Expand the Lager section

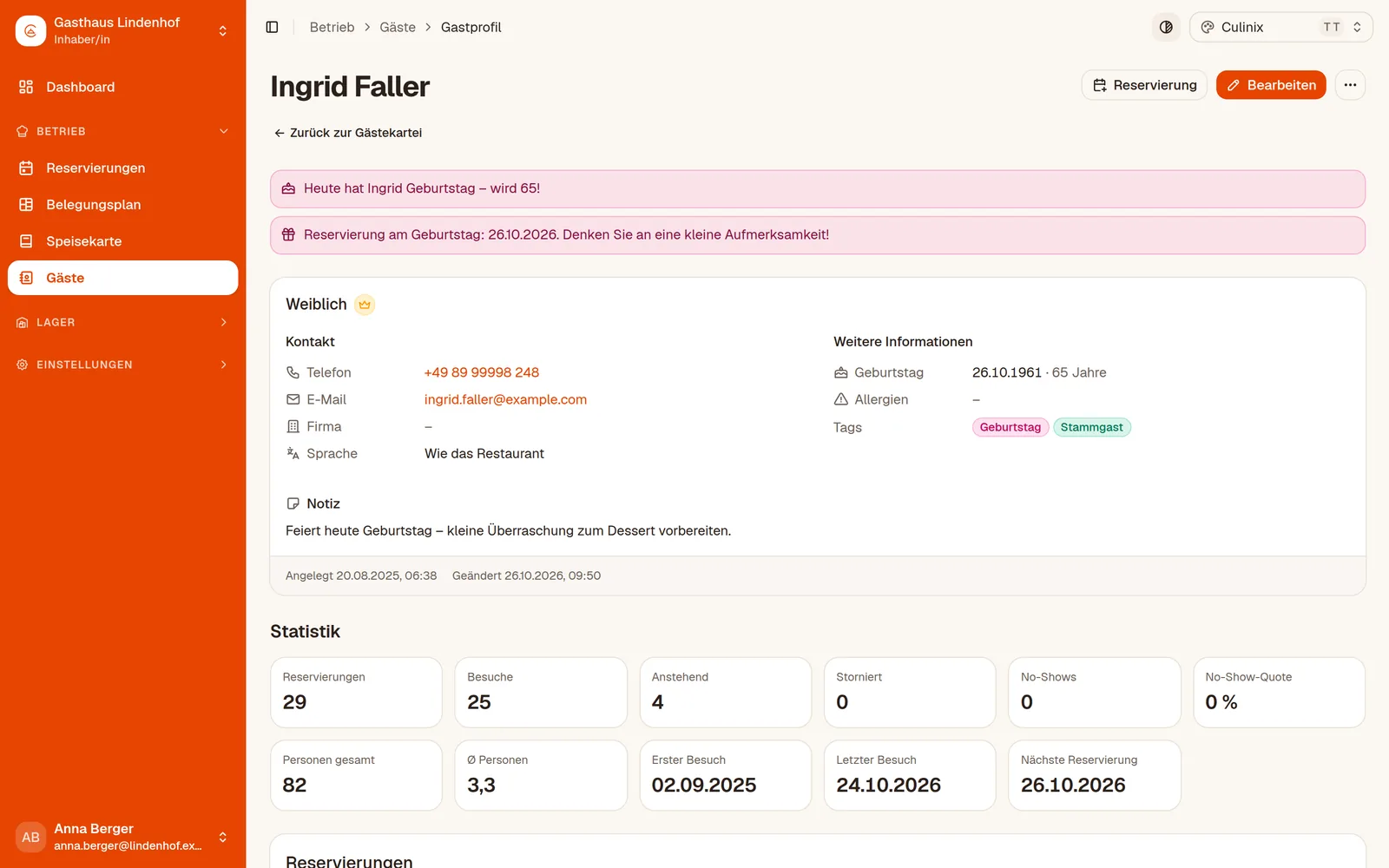pyautogui.click(x=122, y=322)
